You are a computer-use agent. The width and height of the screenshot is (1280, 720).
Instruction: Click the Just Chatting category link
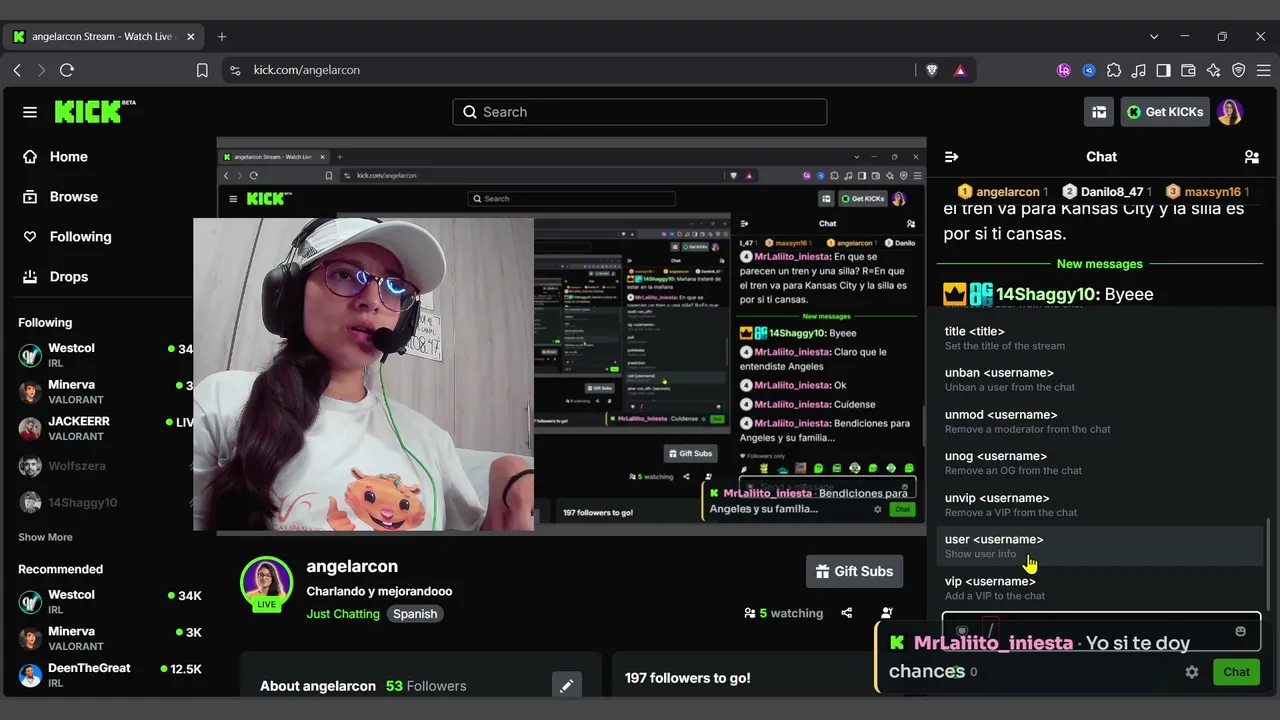[x=343, y=614]
